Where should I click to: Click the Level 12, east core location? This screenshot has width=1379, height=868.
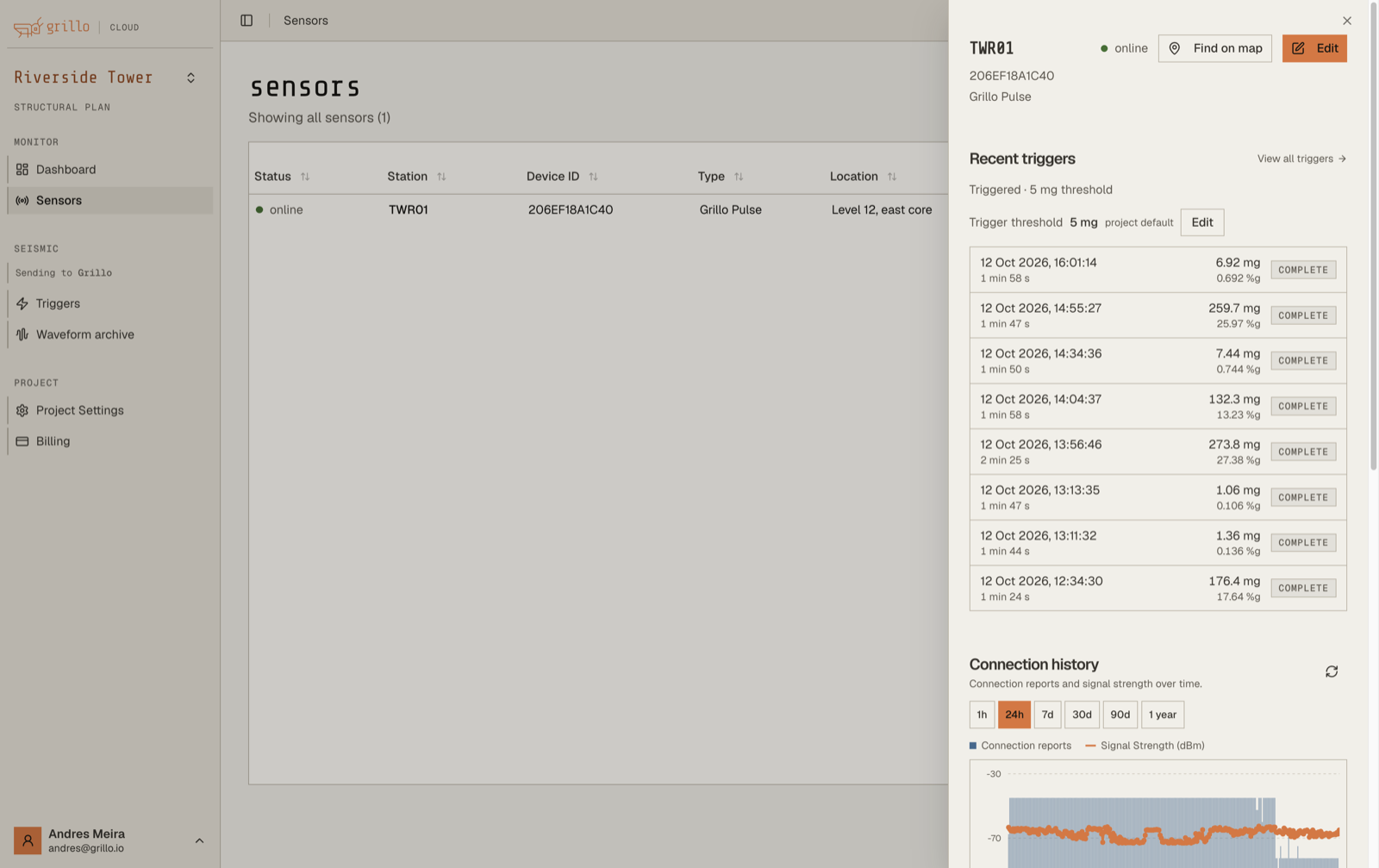click(x=882, y=209)
